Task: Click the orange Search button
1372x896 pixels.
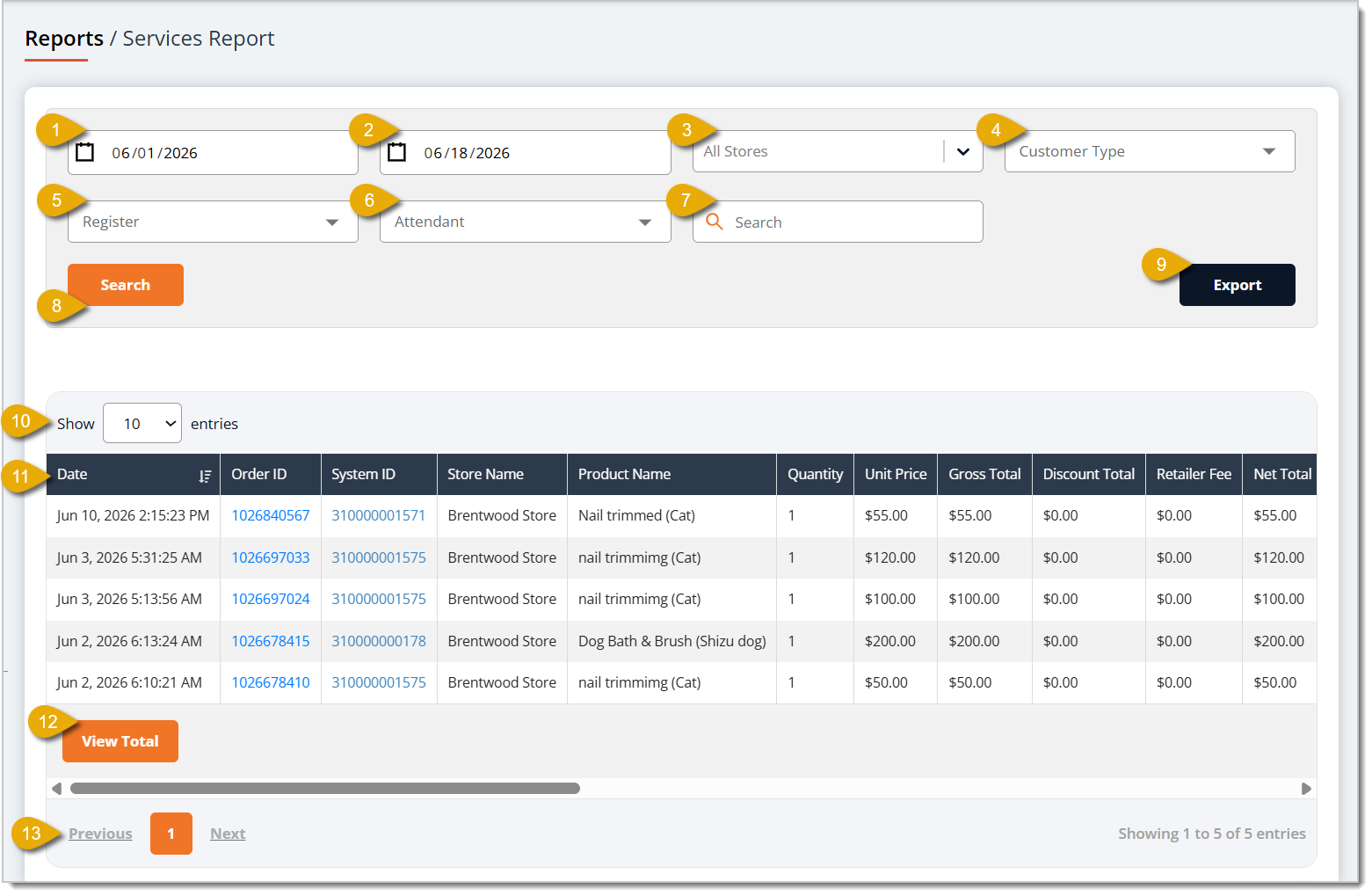Action: [126, 285]
